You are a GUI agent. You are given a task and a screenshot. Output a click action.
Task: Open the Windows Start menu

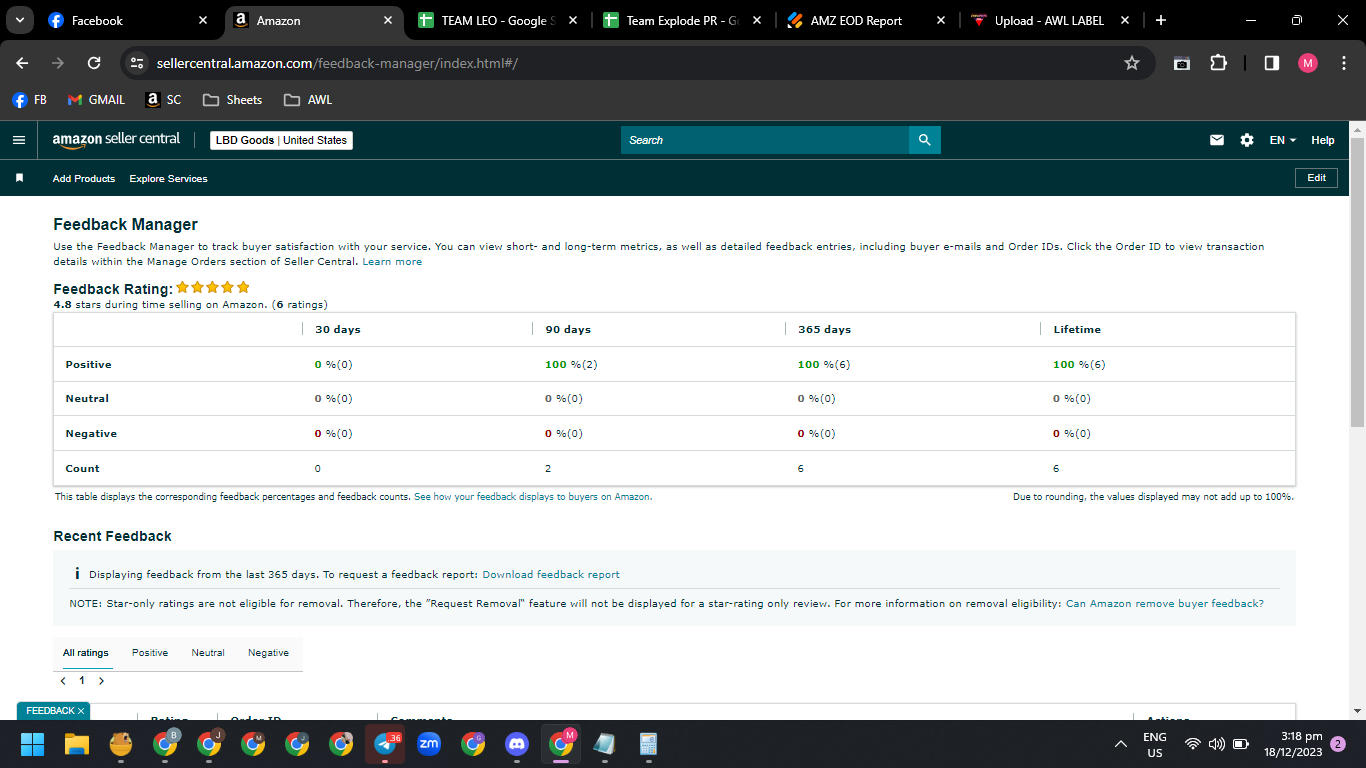coord(33,744)
